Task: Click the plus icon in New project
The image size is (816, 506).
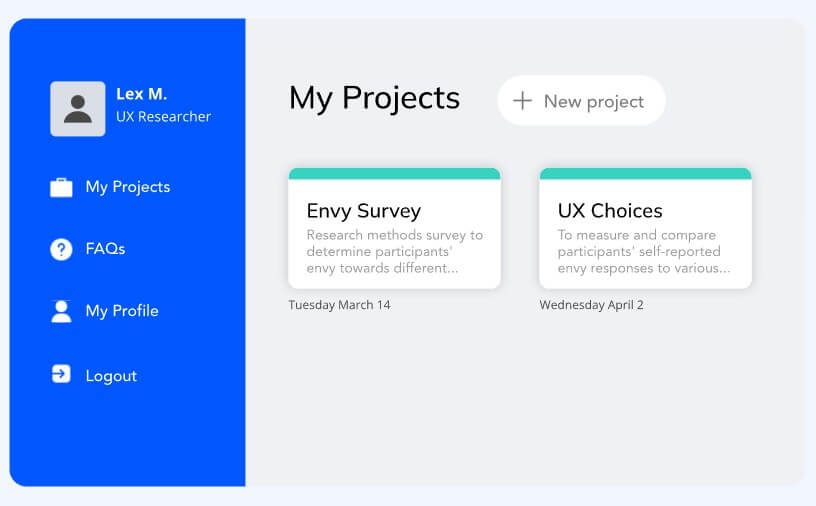Action: pos(522,100)
